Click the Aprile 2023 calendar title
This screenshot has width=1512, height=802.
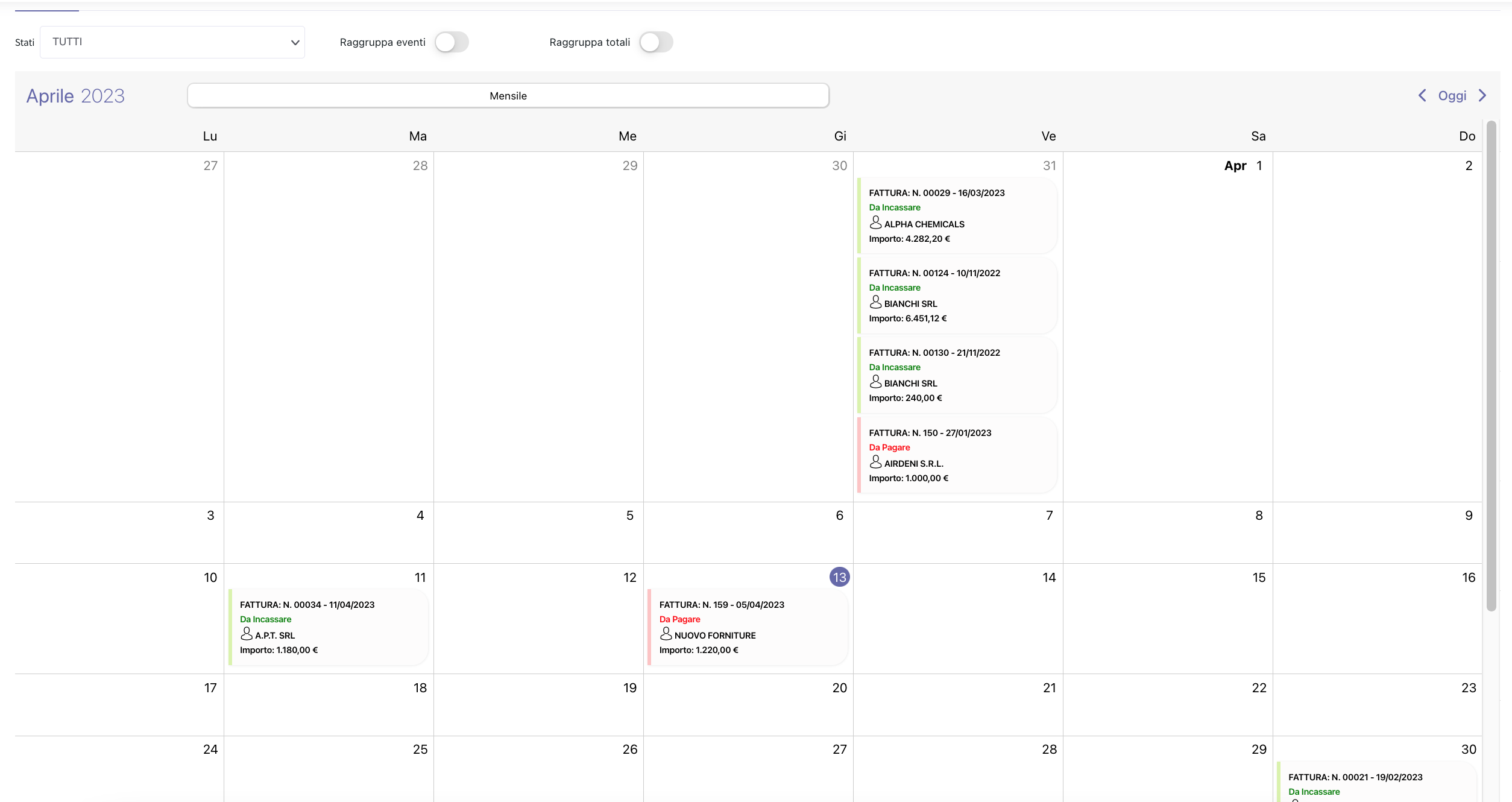[75, 96]
